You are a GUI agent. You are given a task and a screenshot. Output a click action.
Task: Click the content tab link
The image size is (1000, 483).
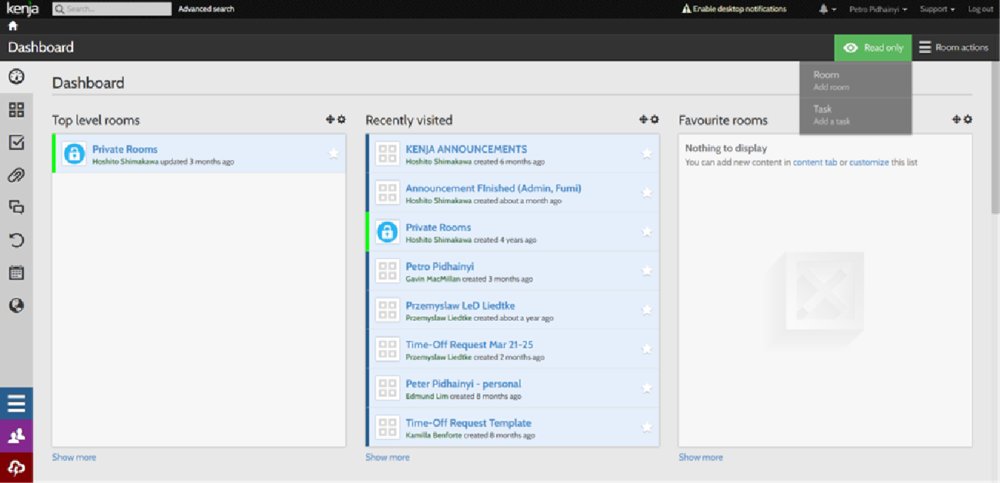815,163
